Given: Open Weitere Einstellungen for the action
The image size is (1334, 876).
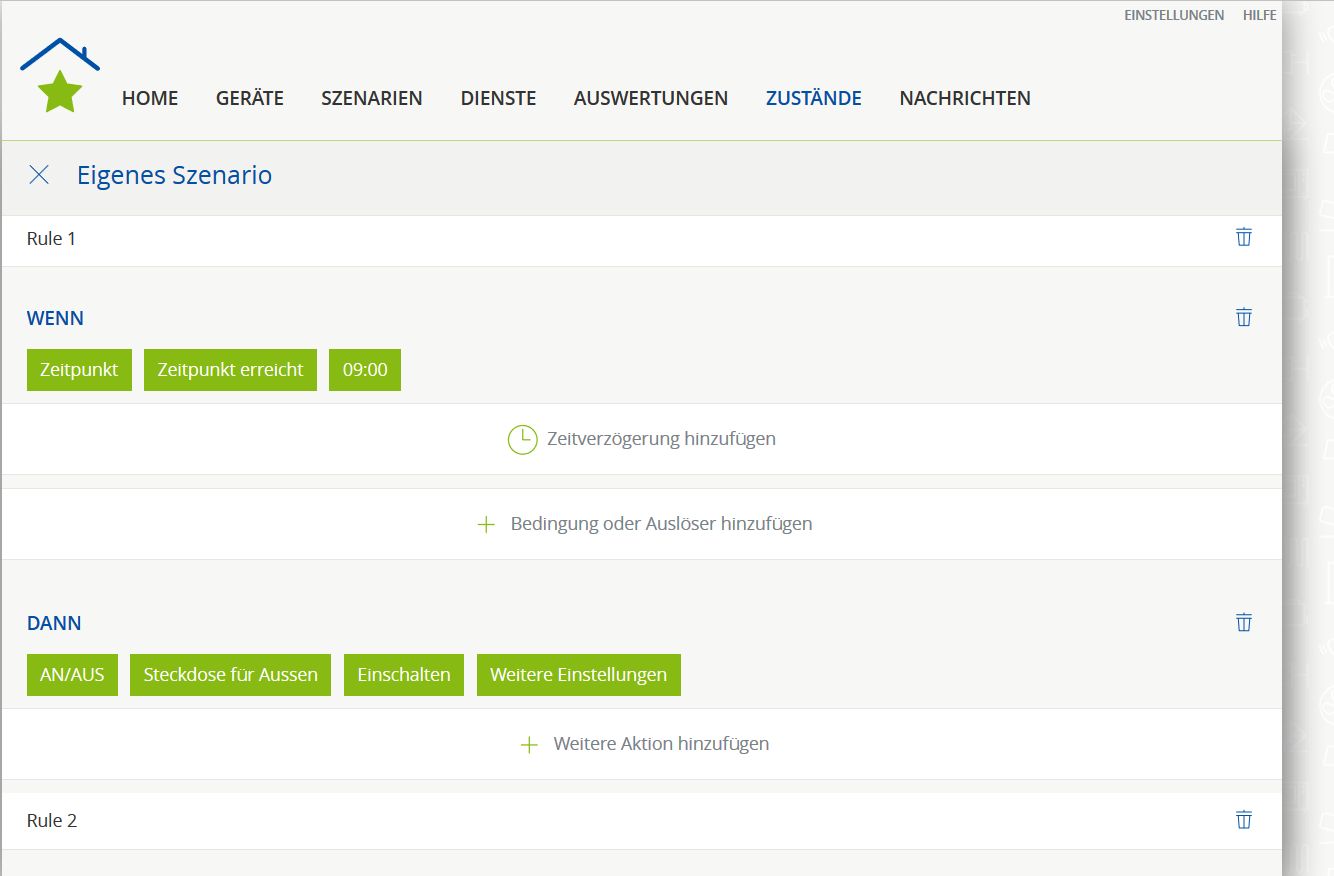Looking at the screenshot, I should [578, 675].
